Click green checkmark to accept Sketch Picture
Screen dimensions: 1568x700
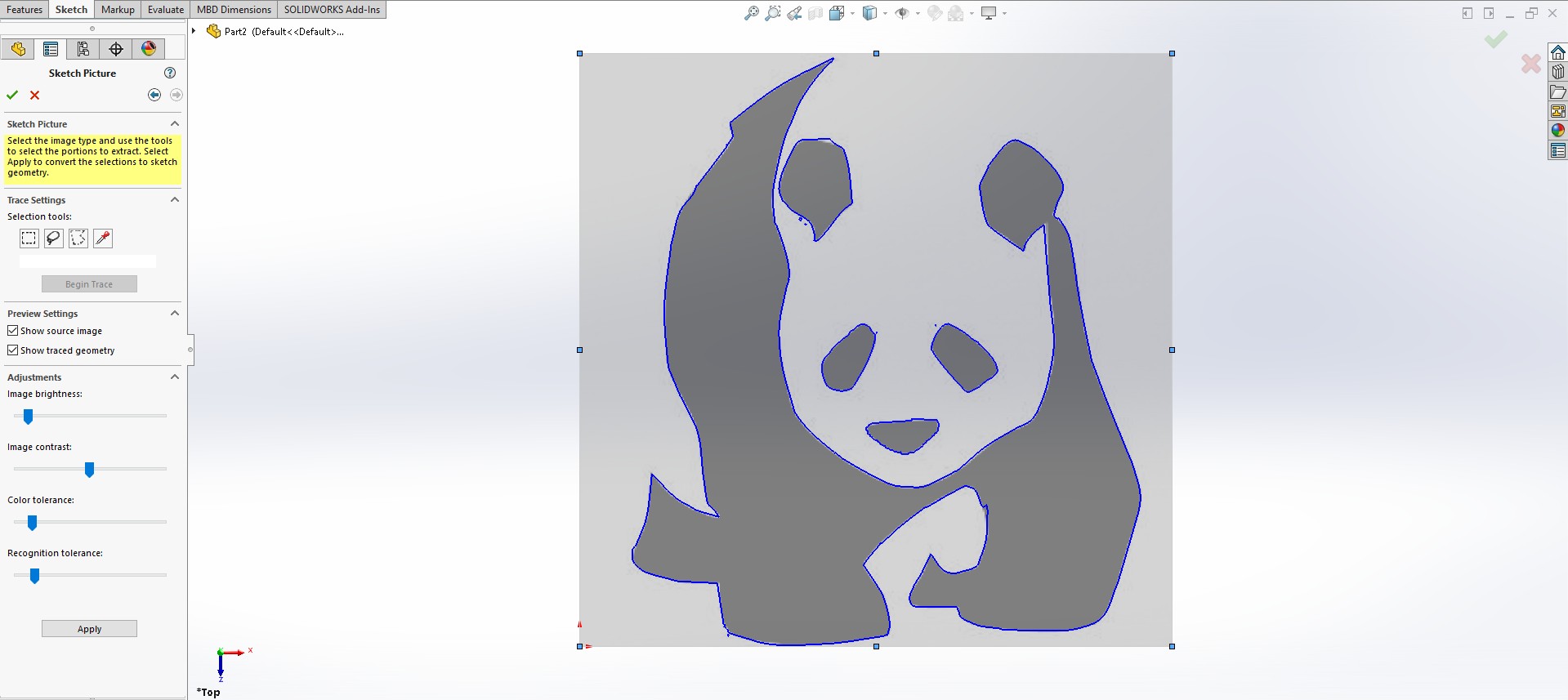pyautogui.click(x=12, y=95)
